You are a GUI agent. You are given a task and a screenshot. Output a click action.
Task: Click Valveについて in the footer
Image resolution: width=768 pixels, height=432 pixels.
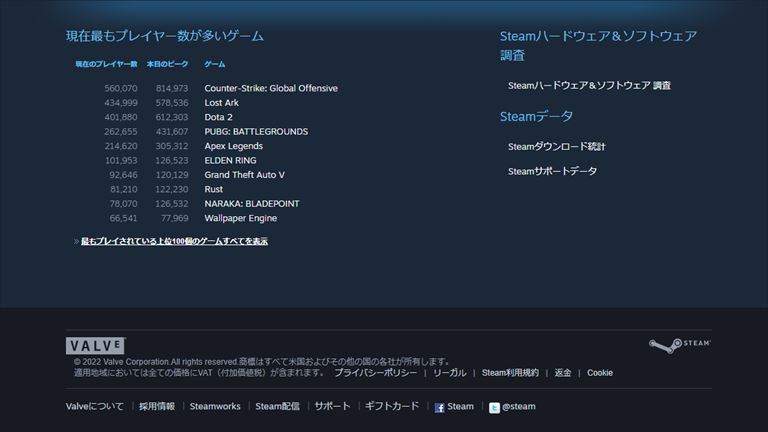coord(95,407)
